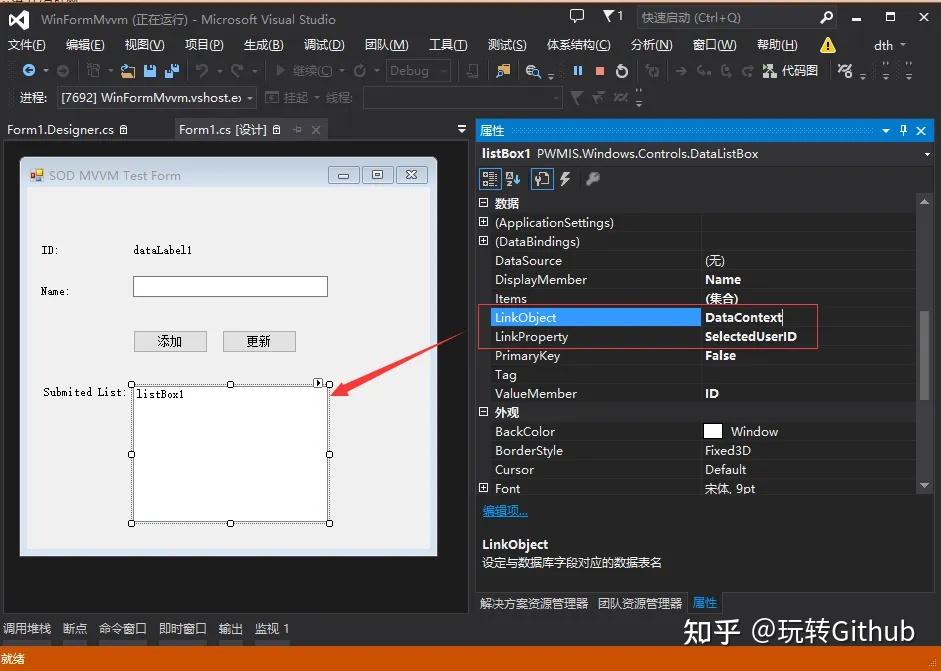Click the Pause debugging icon
Viewport: 941px width, 671px height.
pyautogui.click(x=577, y=71)
